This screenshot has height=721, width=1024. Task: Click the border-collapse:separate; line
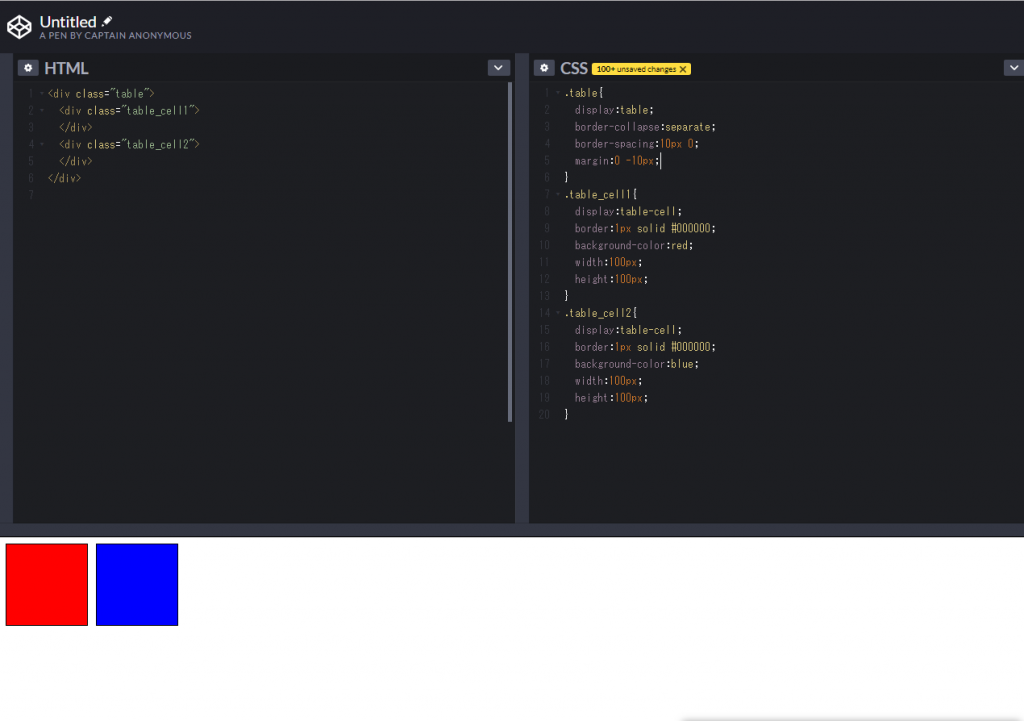pyautogui.click(x=645, y=127)
